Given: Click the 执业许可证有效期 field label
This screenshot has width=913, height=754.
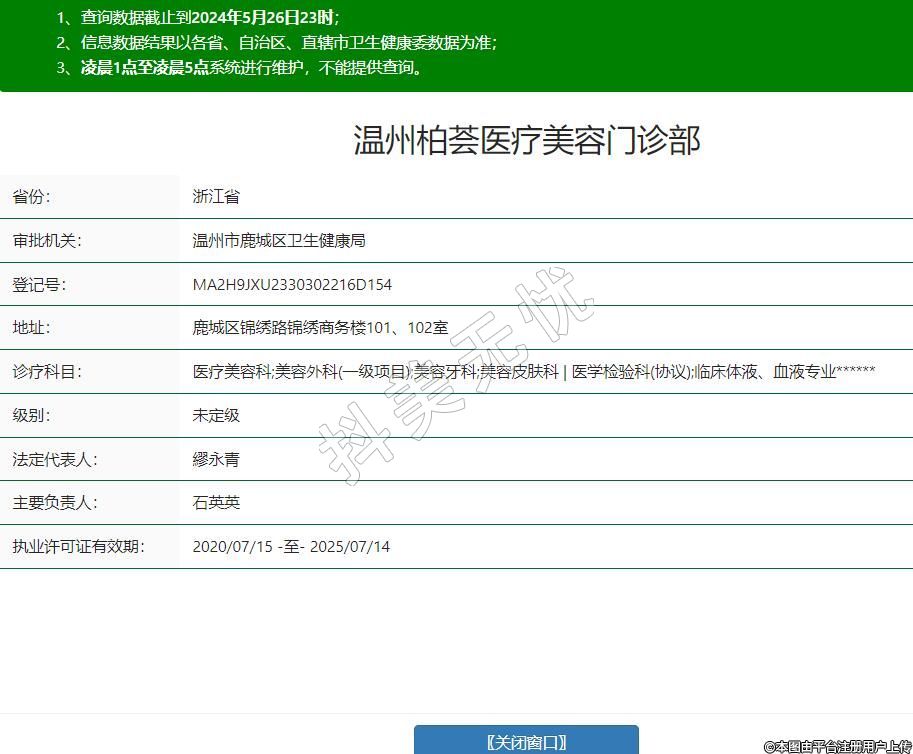Looking at the screenshot, I should pyautogui.click(x=78, y=547).
